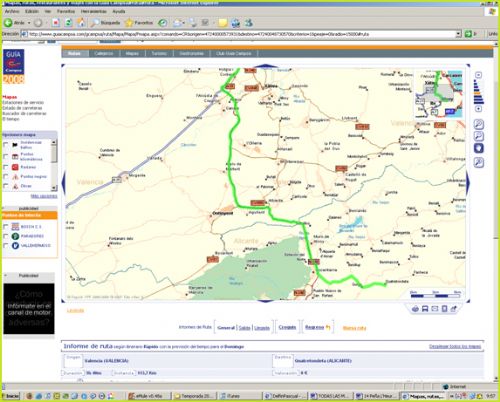Image resolution: width=500 pixels, height=402 pixels.
Task: Click the overview mini-map thumbnail
Action: click(438, 94)
